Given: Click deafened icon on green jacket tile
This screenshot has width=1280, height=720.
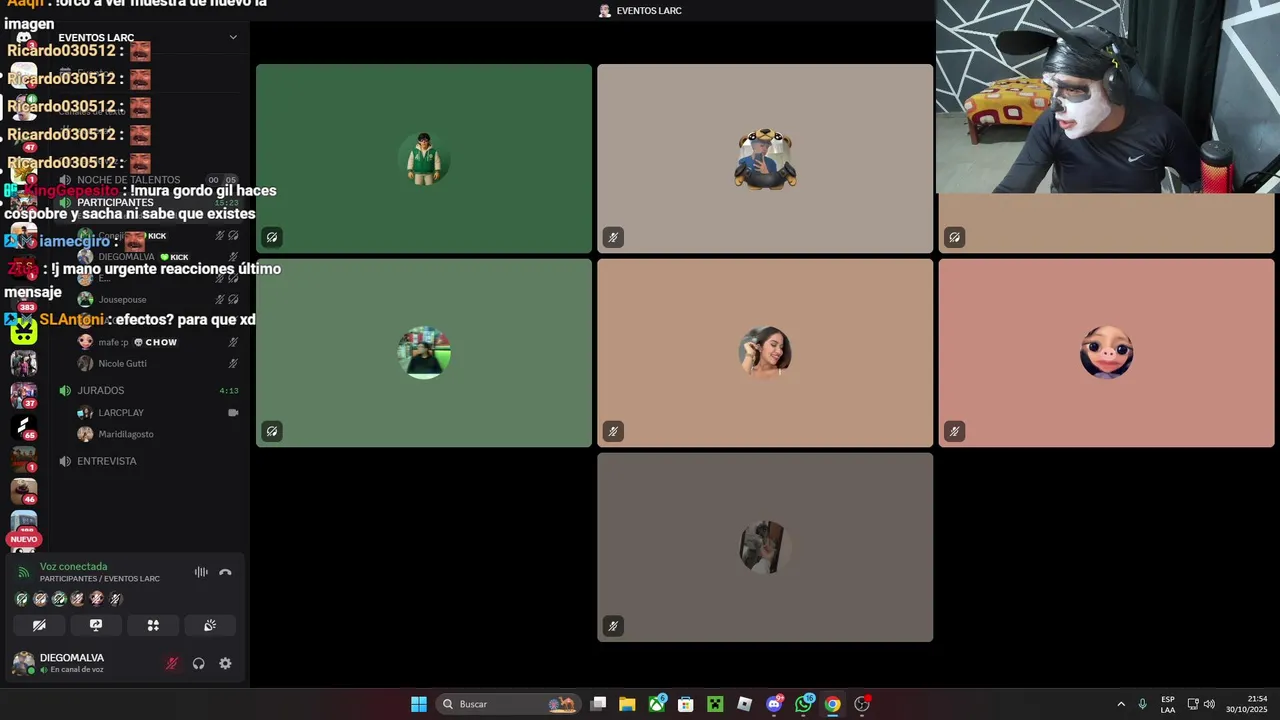Looking at the screenshot, I should (272, 237).
